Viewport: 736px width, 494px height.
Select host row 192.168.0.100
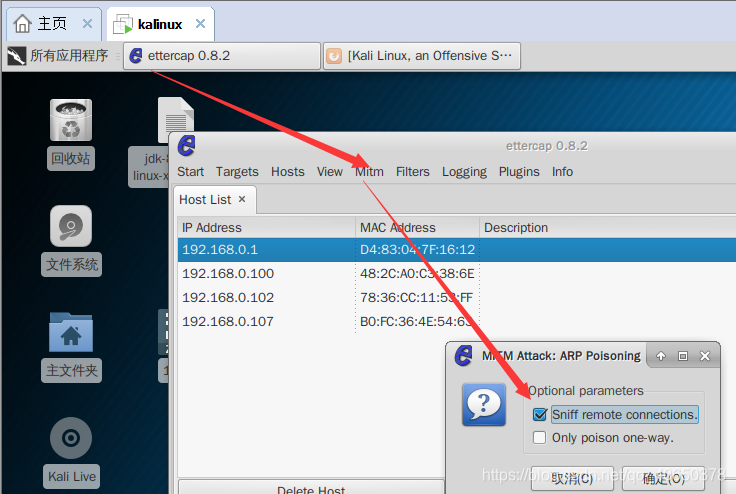(456, 273)
